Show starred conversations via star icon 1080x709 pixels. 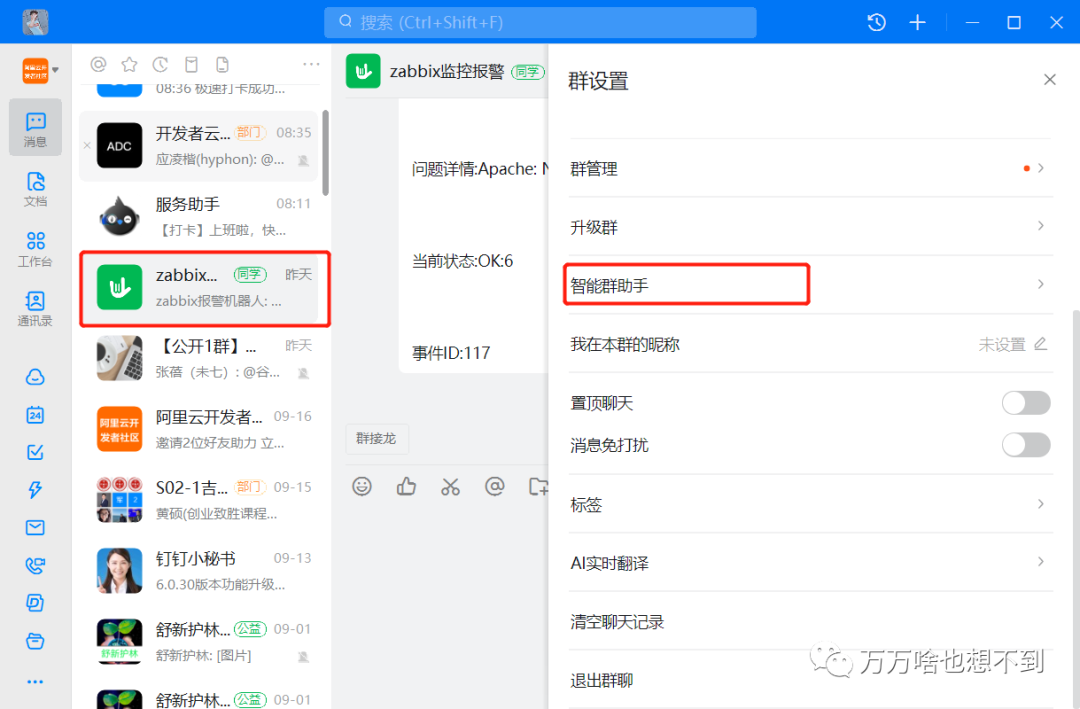pyautogui.click(x=129, y=65)
